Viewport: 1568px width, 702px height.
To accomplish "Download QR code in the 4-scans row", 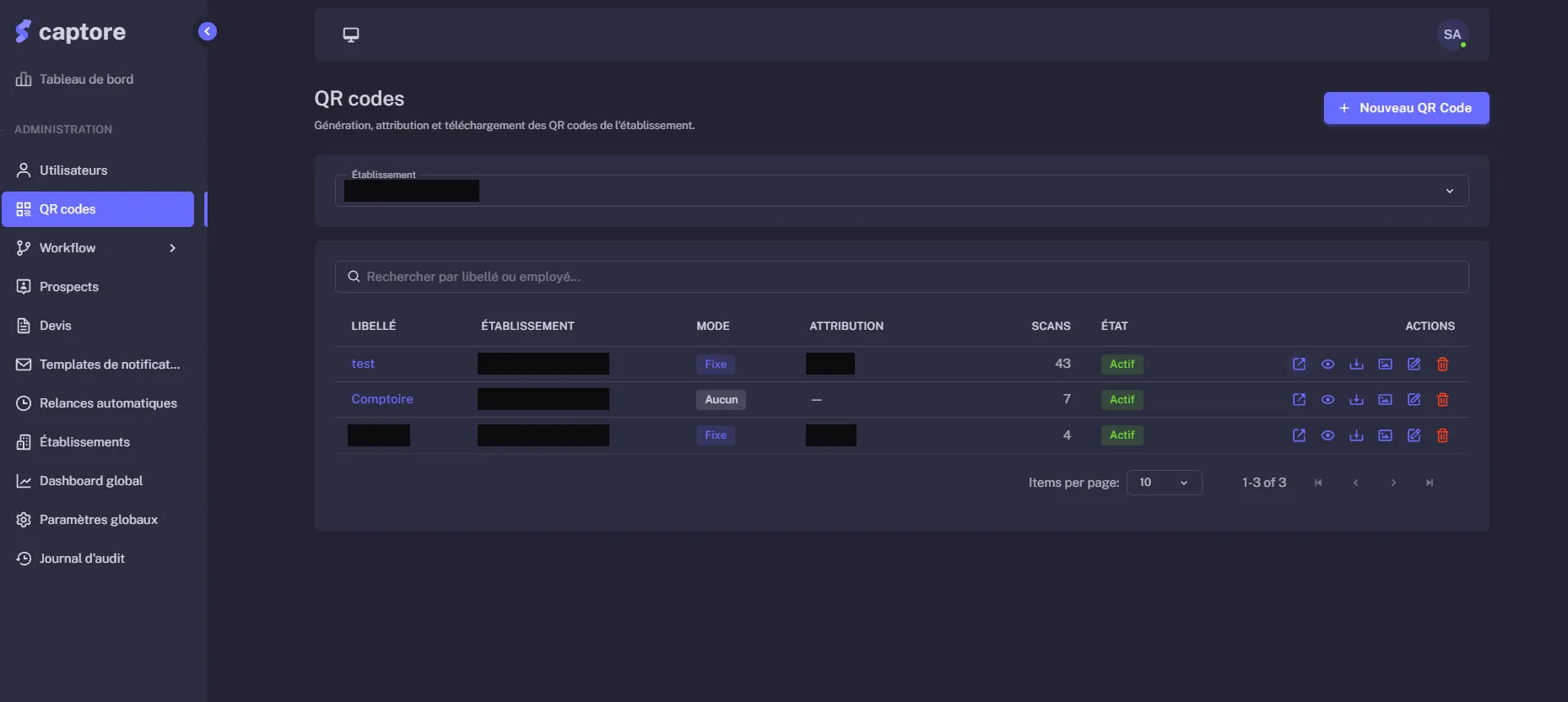I will (x=1356, y=435).
